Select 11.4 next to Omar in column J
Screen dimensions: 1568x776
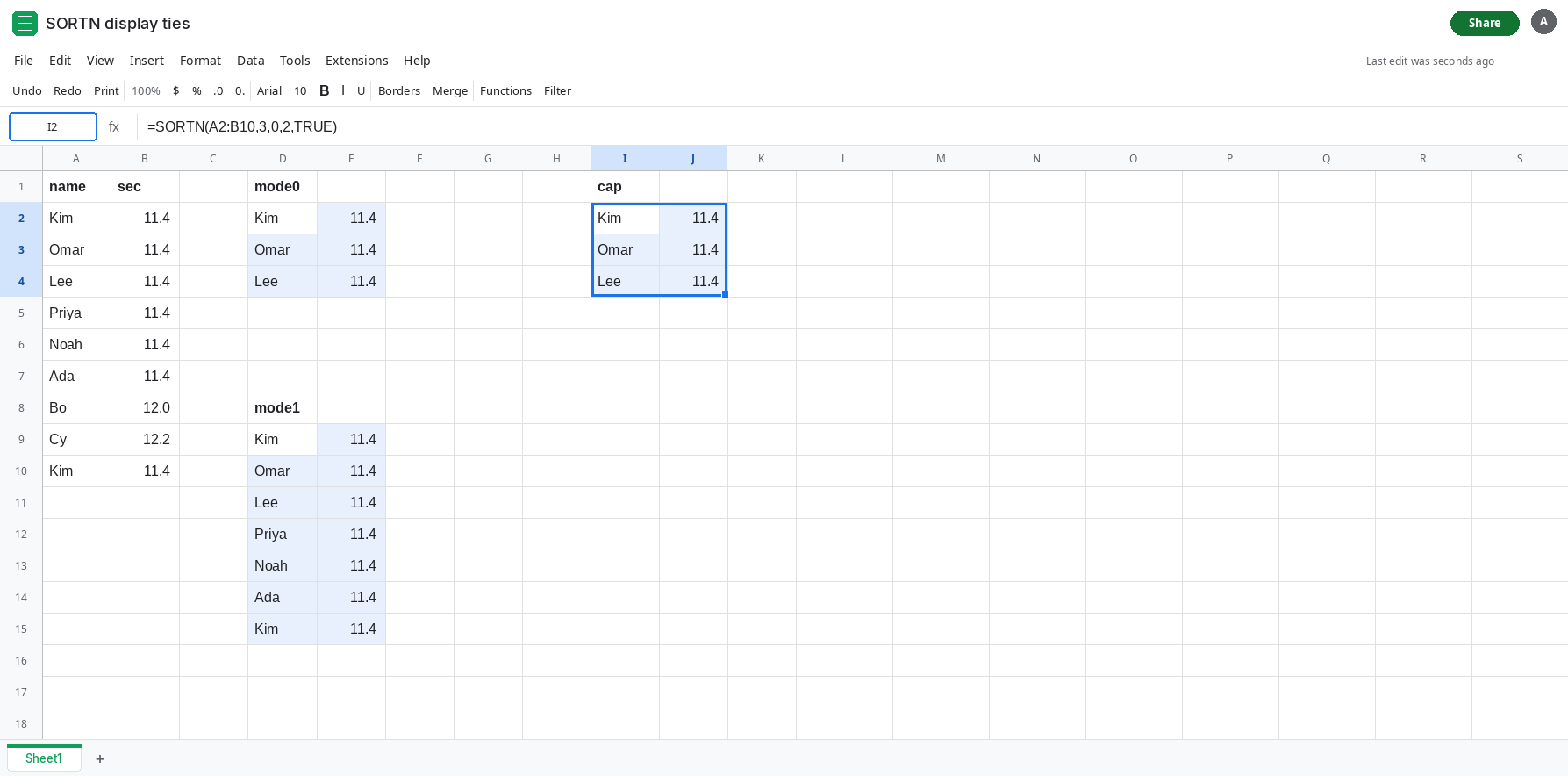coord(693,250)
